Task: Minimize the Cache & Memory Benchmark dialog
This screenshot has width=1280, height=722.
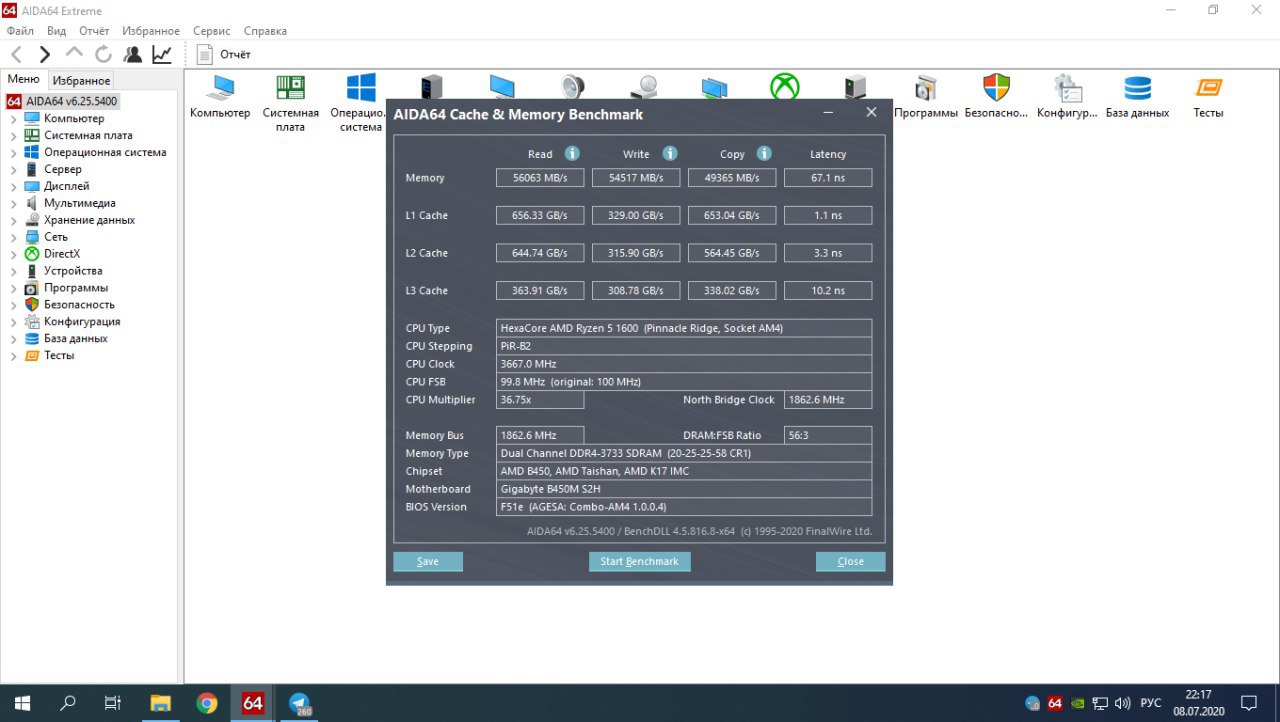Action: tap(830, 113)
